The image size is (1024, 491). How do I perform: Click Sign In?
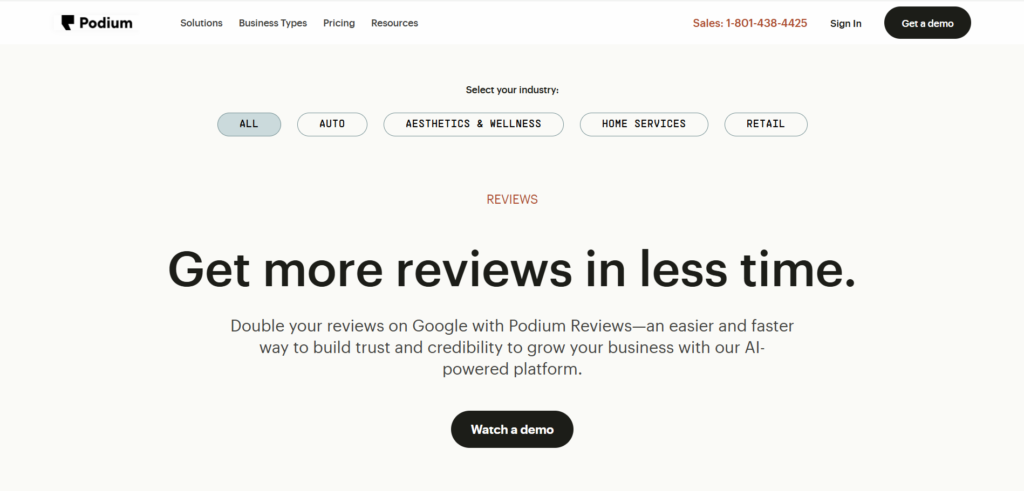tap(846, 24)
